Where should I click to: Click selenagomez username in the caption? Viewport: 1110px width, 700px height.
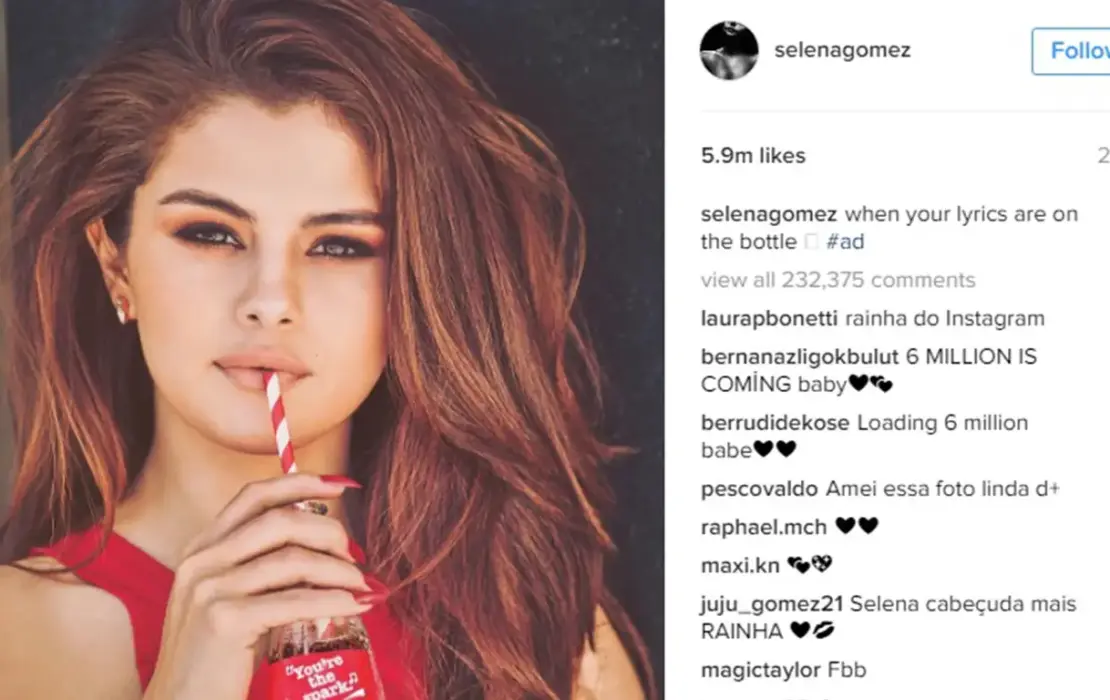coord(769,214)
